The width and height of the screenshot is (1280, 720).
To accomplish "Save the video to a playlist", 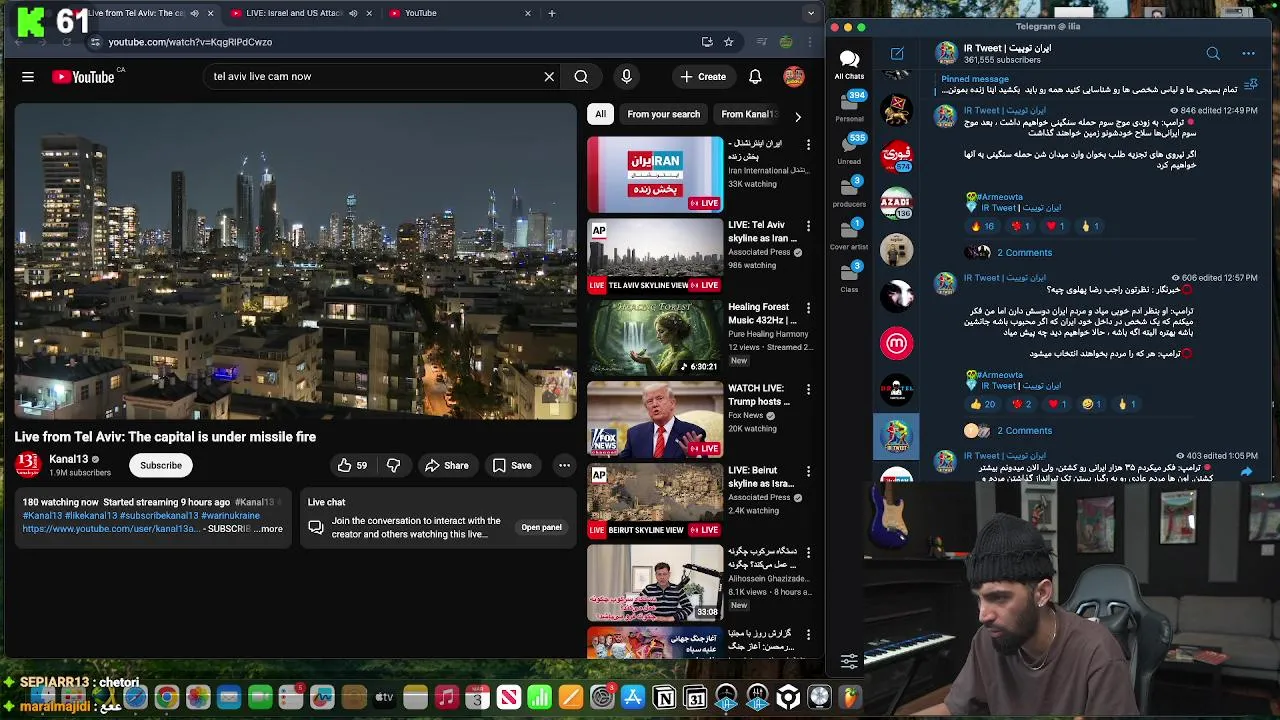I will 511,465.
